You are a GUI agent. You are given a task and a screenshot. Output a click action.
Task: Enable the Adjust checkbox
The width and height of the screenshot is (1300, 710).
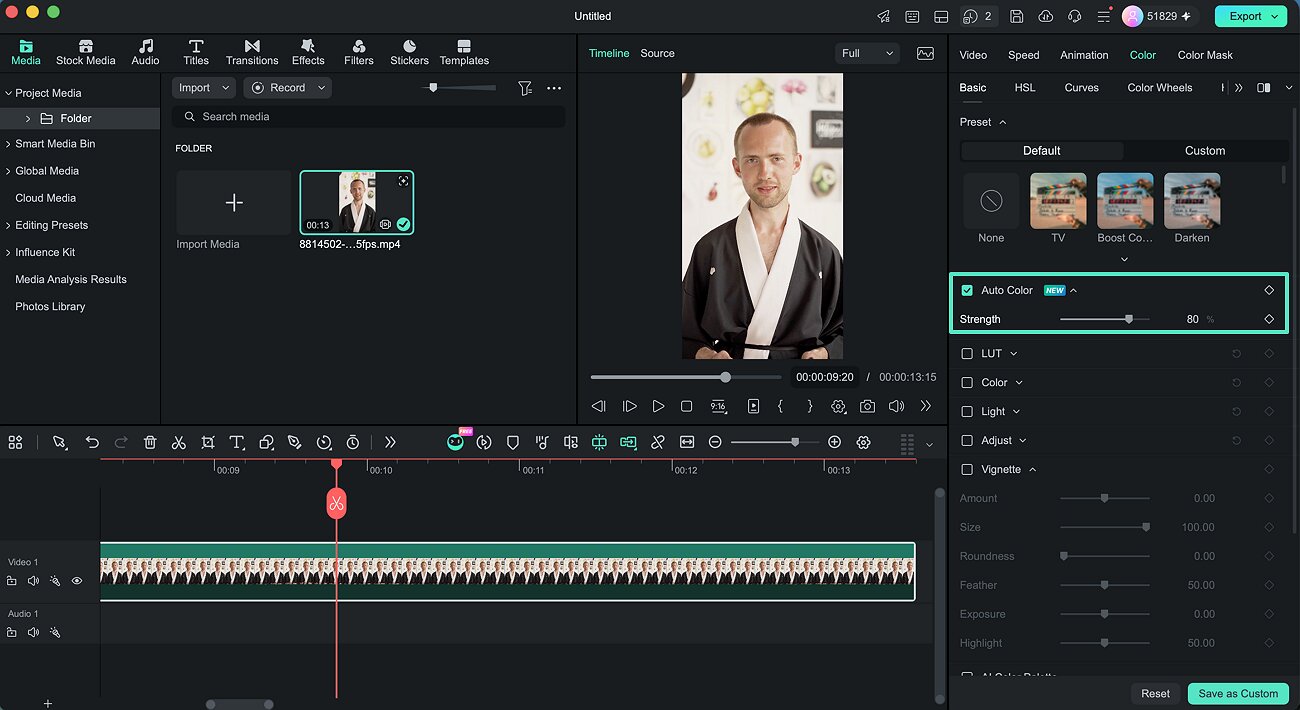tap(967, 441)
